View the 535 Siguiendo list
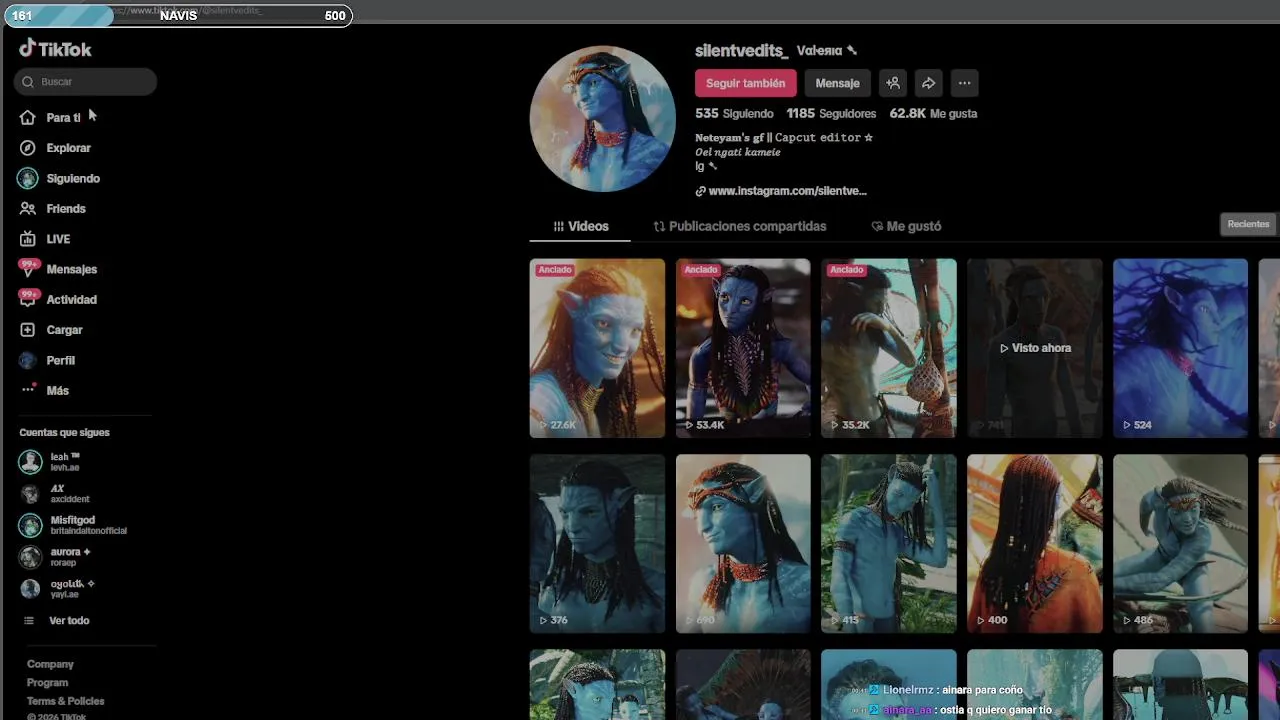 pyautogui.click(x=734, y=114)
